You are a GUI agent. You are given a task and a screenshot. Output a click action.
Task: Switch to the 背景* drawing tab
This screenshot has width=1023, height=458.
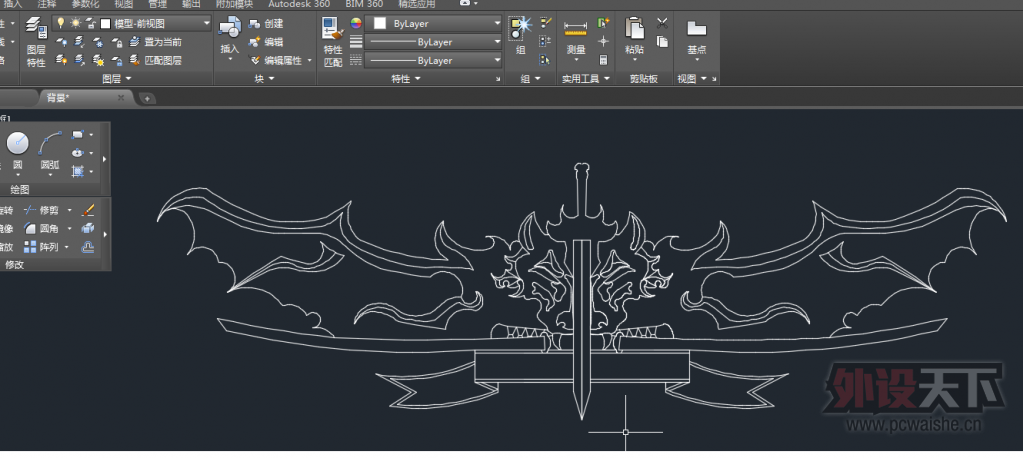point(85,98)
